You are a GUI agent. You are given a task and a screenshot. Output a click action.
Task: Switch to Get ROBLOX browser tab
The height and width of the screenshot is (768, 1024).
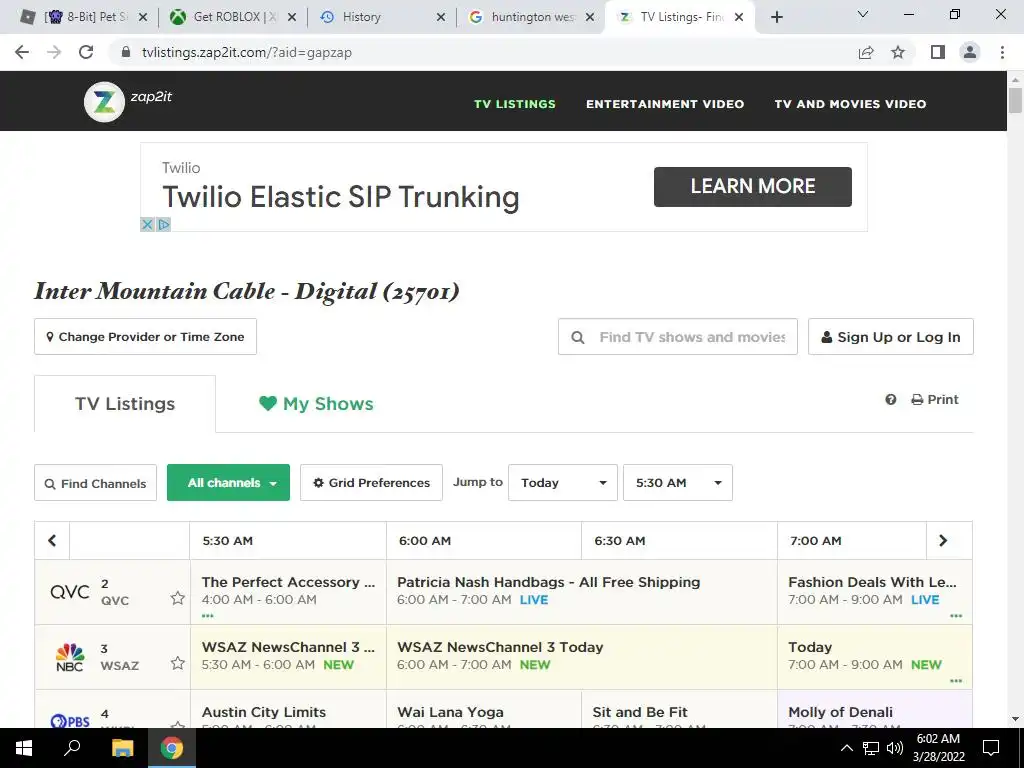tap(232, 17)
